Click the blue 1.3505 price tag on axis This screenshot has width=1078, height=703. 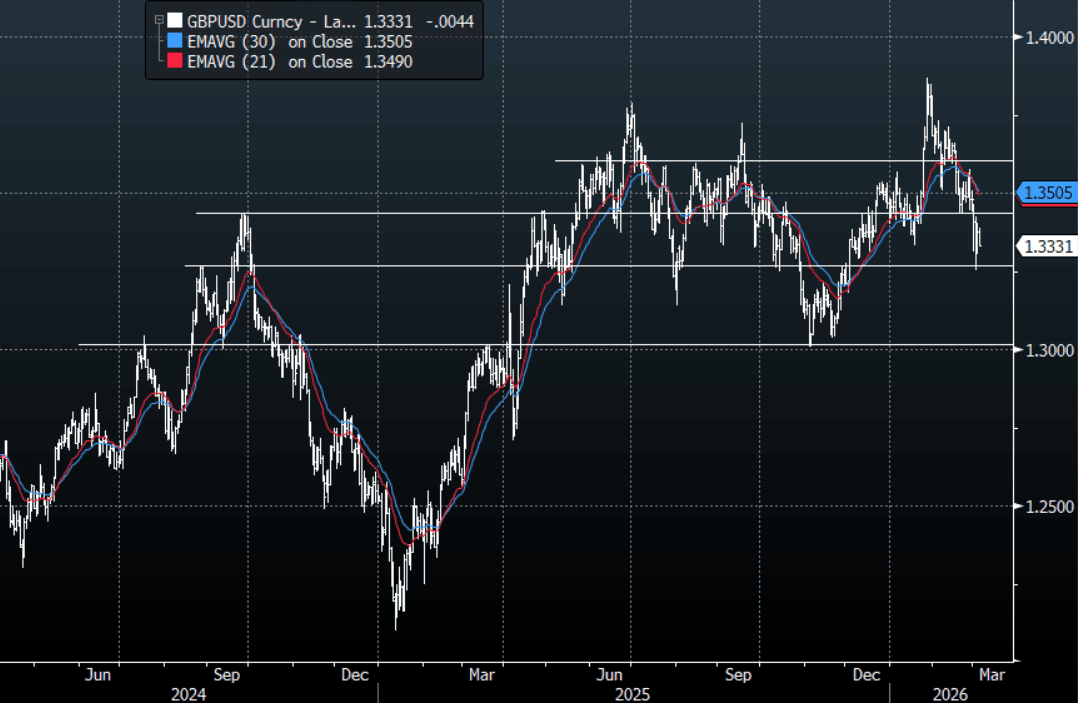click(x=1045, y=193)
